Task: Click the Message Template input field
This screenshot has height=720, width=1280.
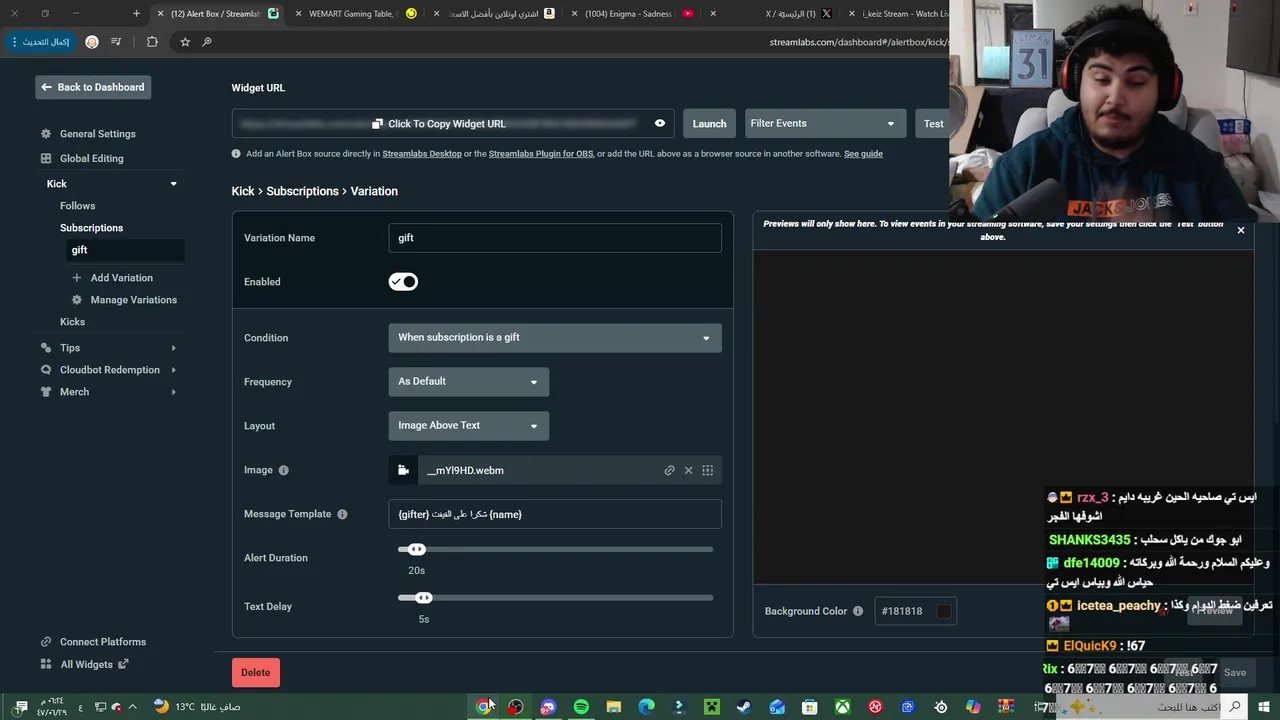Action: click(555, 514)
